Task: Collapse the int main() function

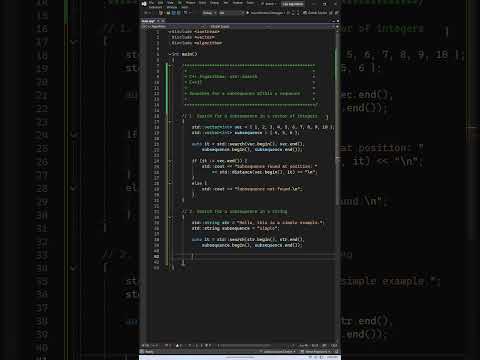Action: pos(170,54)
